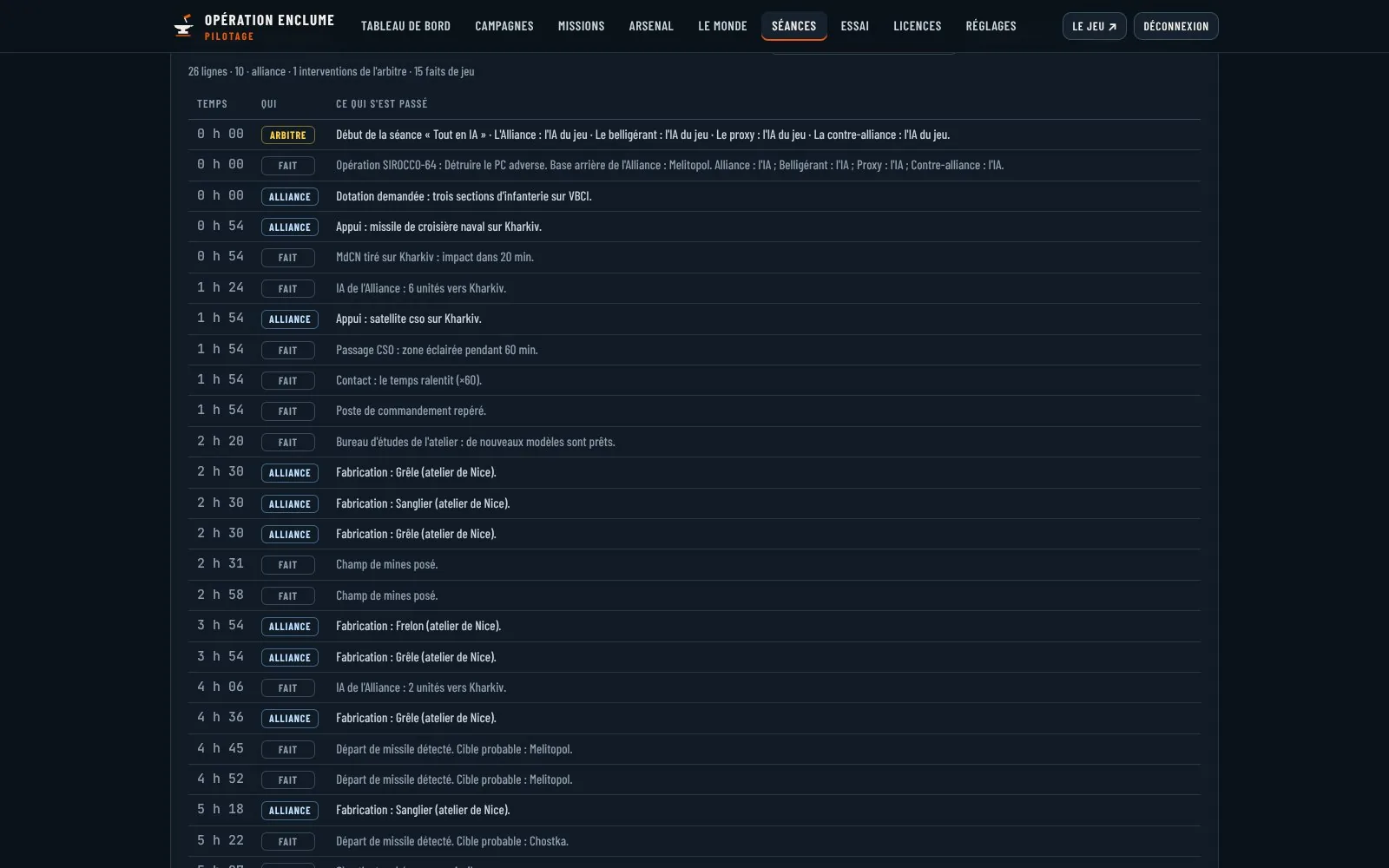Click "2 unités vers Kharkiv" entry
Screen dimensions: 1389x868
point(421,687)
